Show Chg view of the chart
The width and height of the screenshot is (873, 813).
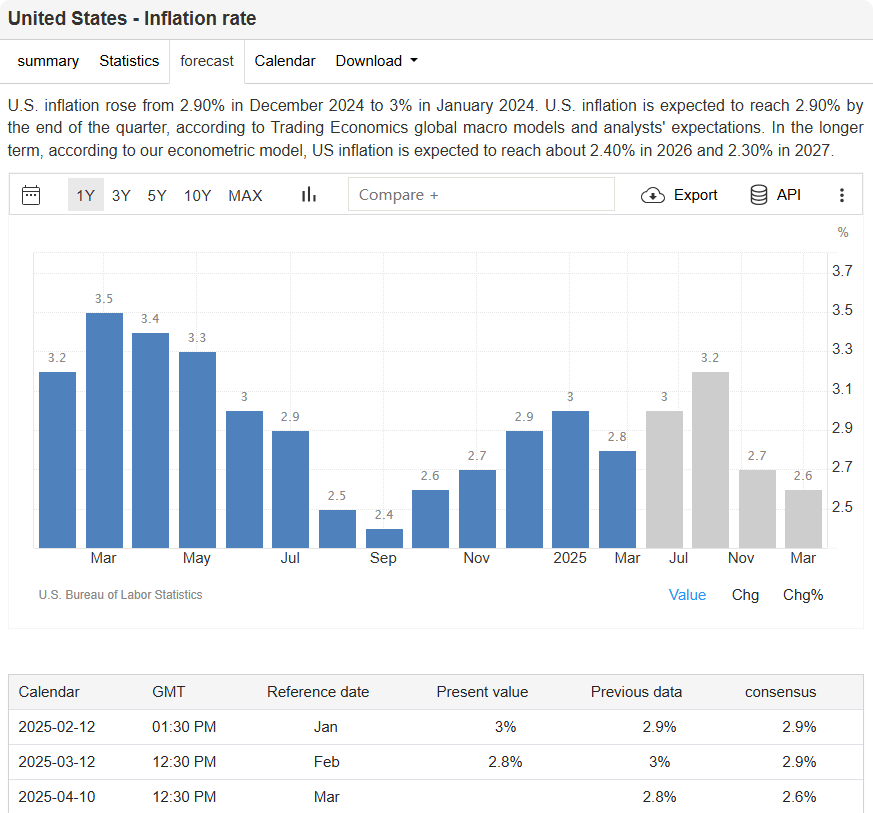coord(745,594)
